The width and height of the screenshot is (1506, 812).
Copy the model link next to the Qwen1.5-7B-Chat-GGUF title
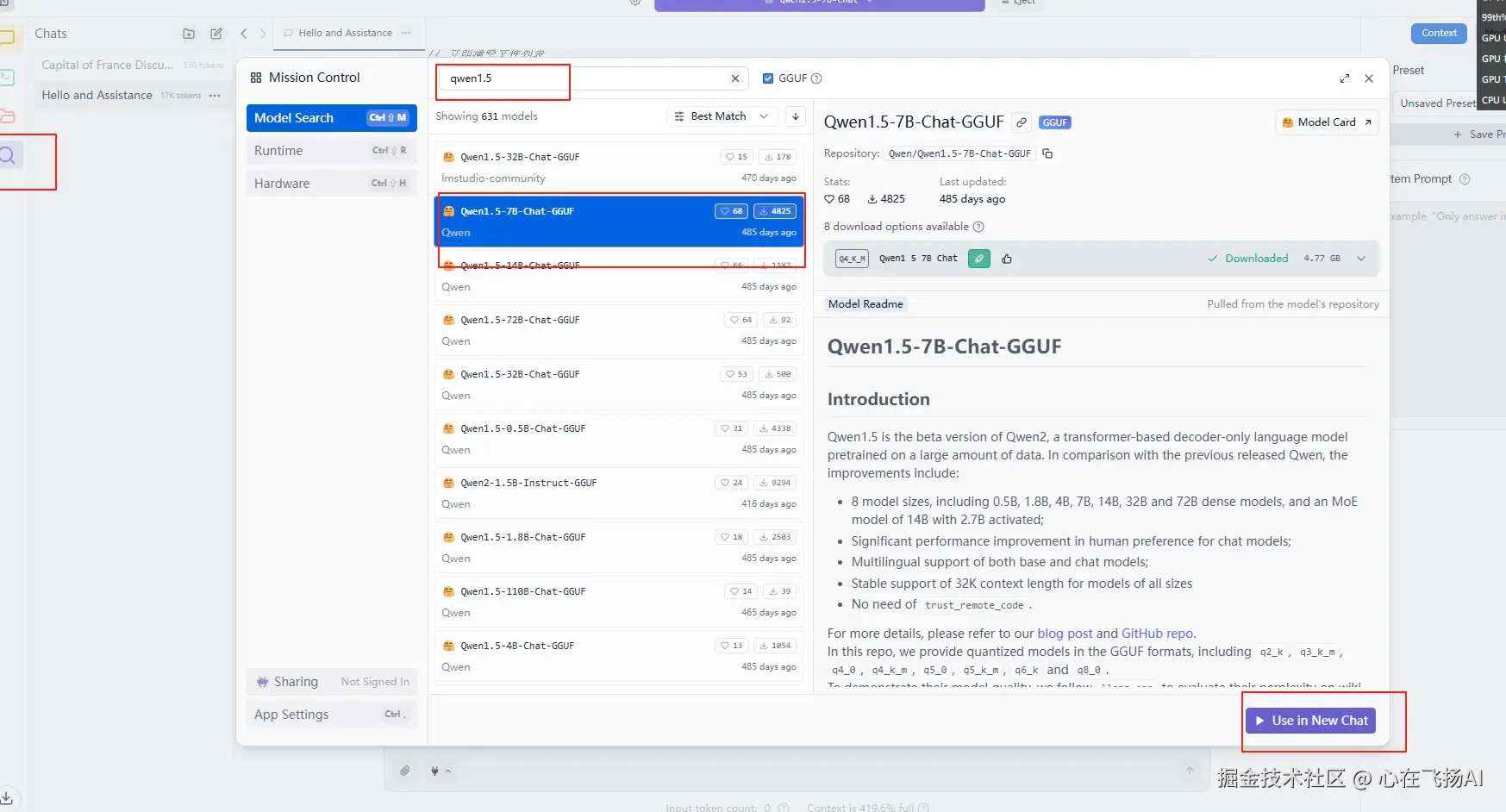[x=1022, y=122]
